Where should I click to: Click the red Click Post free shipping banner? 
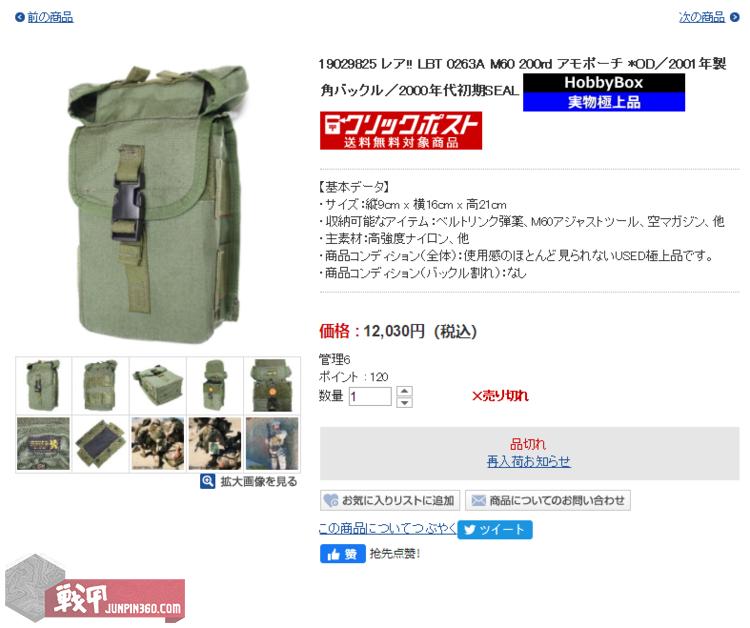[x=401, y=131]
